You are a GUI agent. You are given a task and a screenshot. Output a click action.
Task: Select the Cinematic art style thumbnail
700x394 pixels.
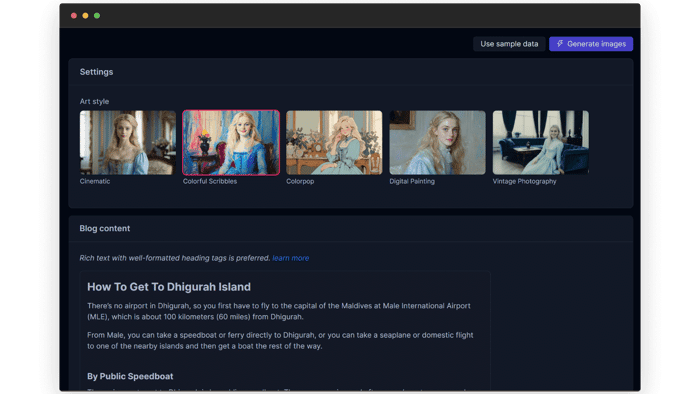128,142
